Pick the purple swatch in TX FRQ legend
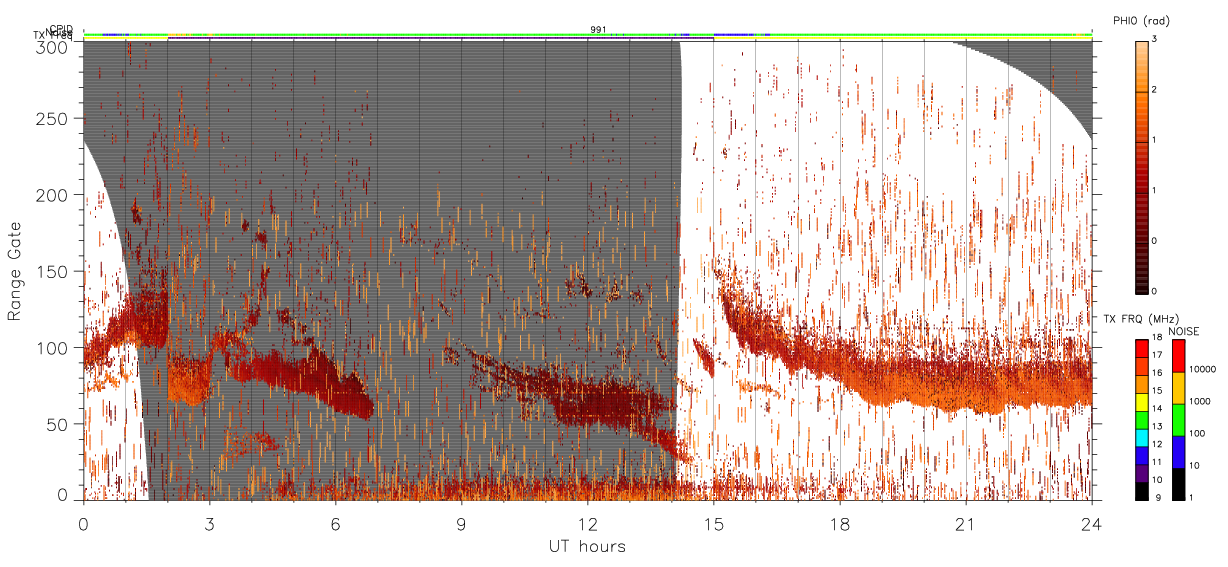This screenshot has height=567, width=1228. point(1142,473)
